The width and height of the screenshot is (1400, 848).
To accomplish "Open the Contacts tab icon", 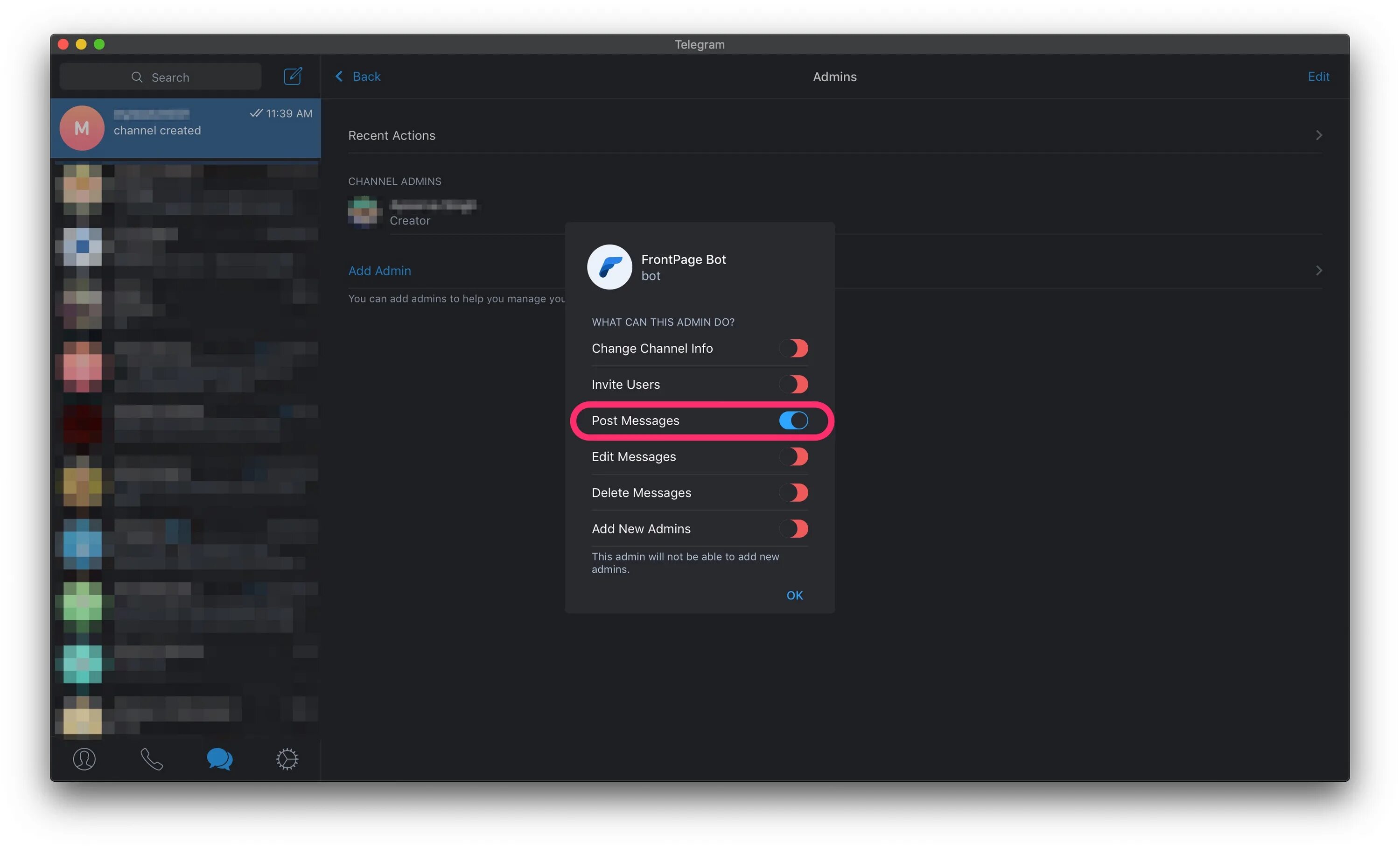I will click(84, 759).
